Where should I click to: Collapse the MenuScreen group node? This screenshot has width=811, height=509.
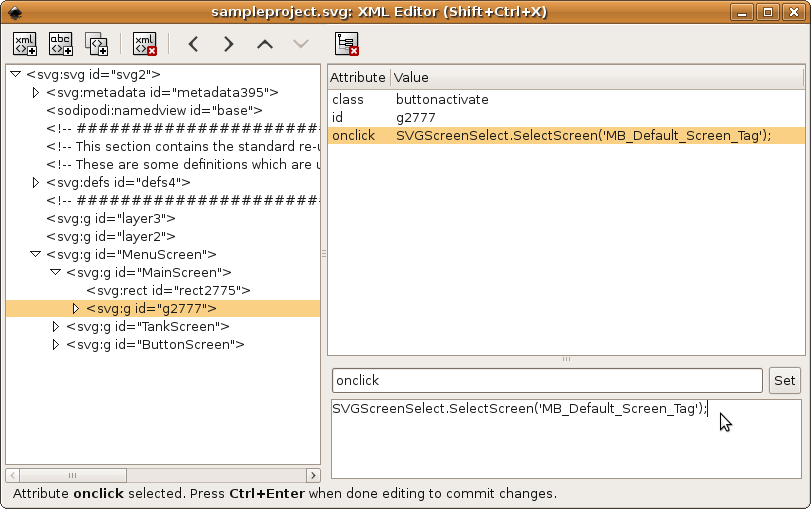pyautogui.click(x=35, y=254)
